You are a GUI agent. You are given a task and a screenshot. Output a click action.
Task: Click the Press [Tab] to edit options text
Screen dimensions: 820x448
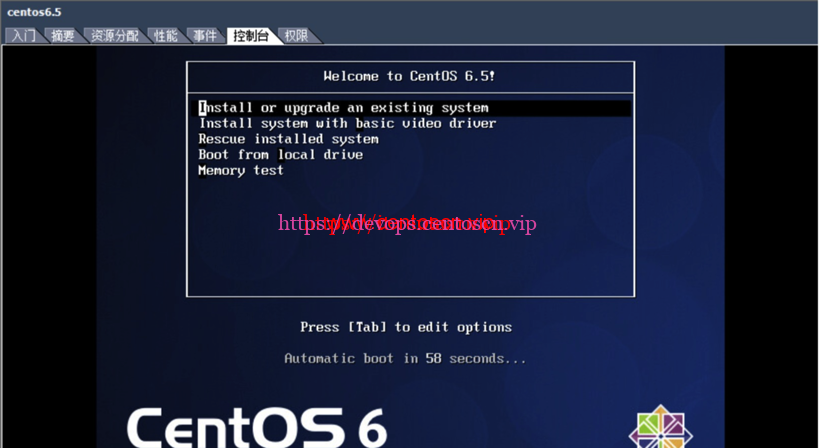[405, 327]
